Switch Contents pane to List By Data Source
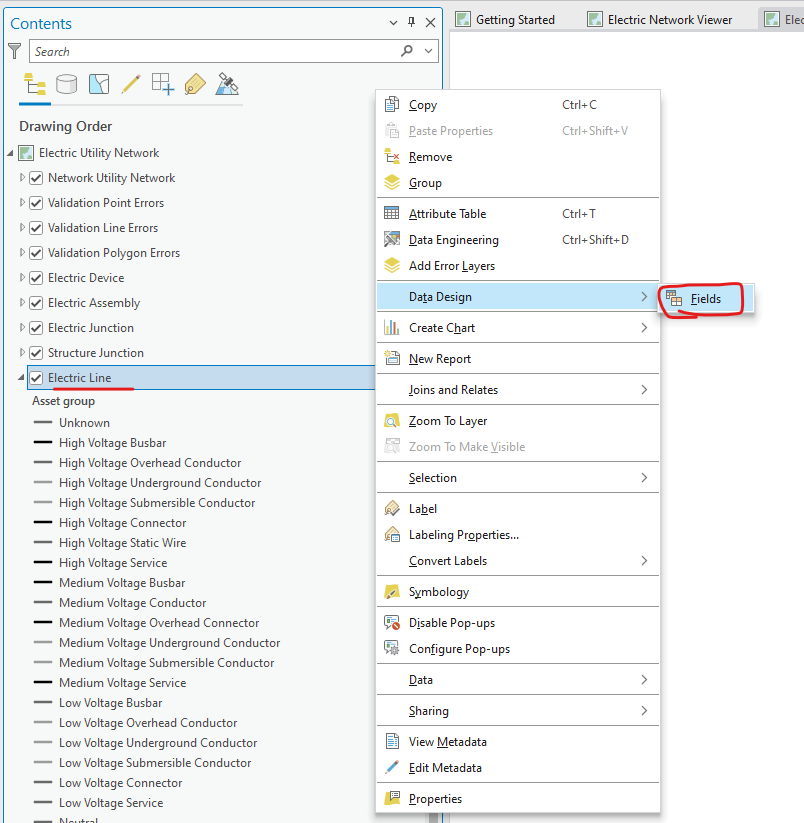This screenshot has height=823, width=804. pos(67,84)
